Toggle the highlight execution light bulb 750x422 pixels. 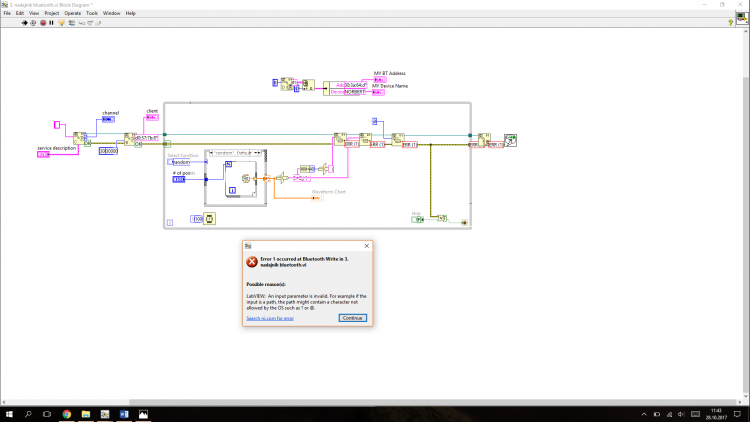click(x=61, y=22)
